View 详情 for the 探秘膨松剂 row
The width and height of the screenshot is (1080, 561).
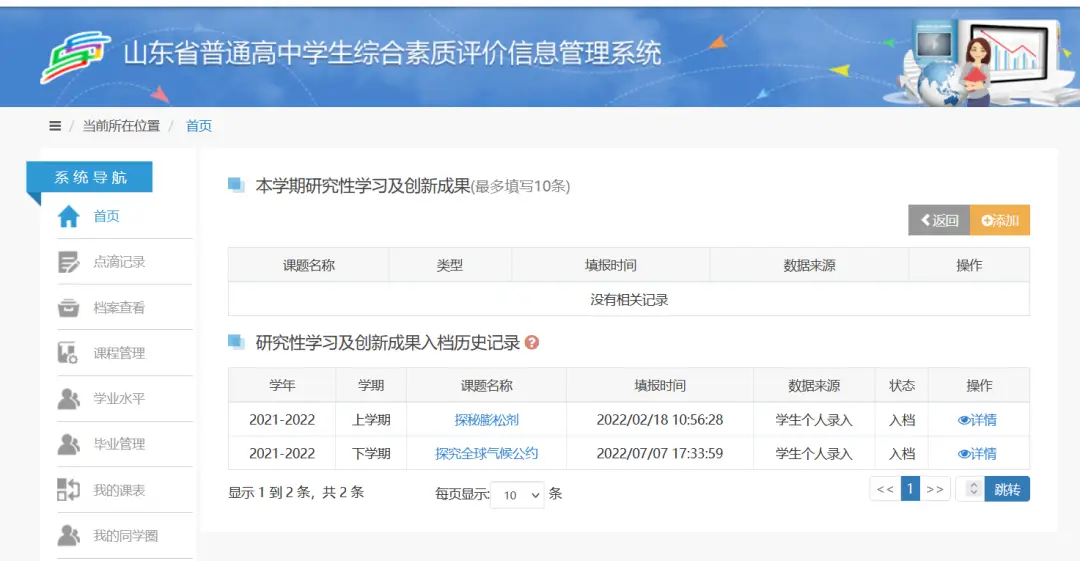click(x=977, y=420)
